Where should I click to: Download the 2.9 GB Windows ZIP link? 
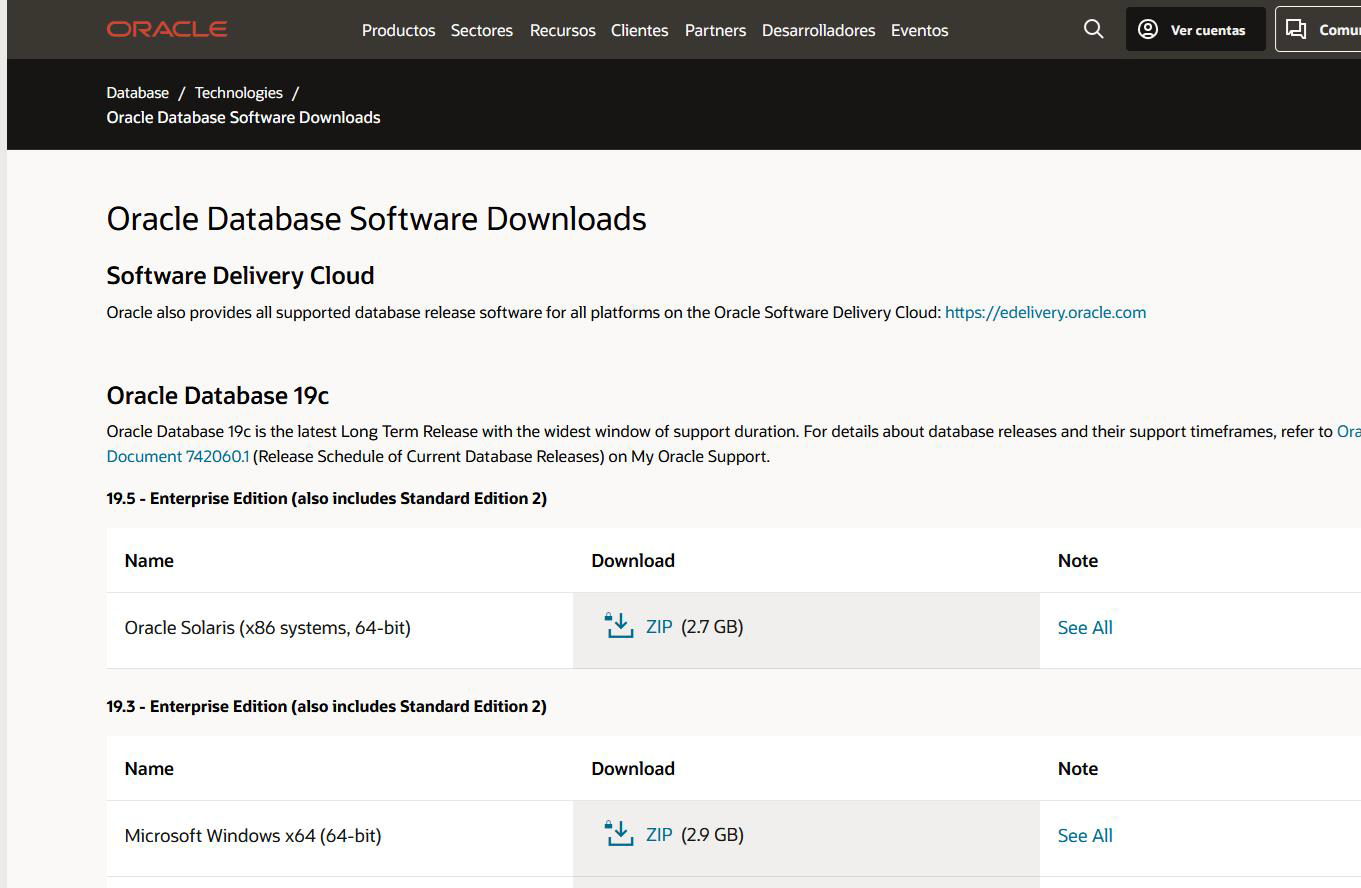pyautogui.click(x=659, y=834)
